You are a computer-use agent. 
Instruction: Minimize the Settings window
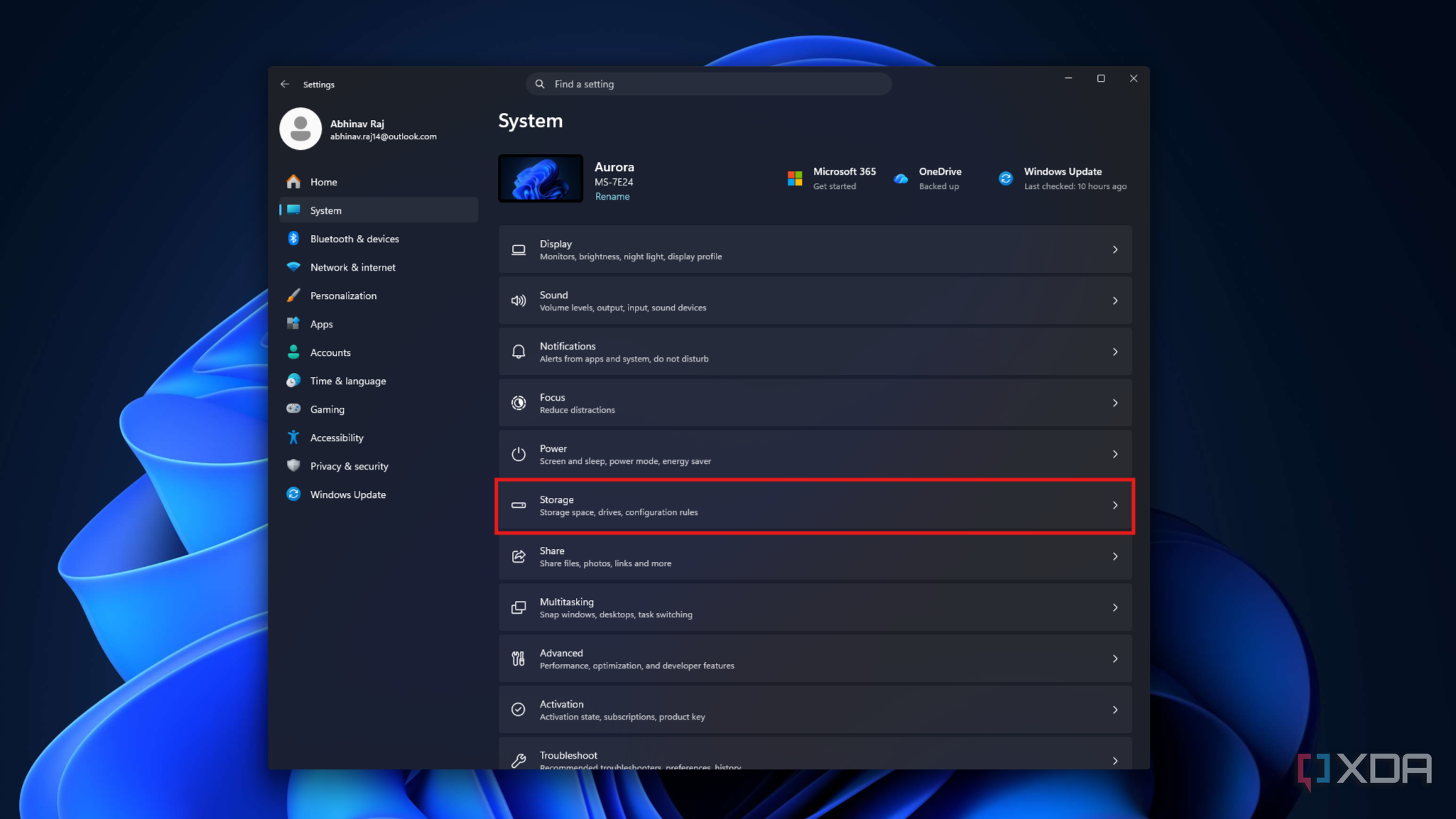point(1067,78)
